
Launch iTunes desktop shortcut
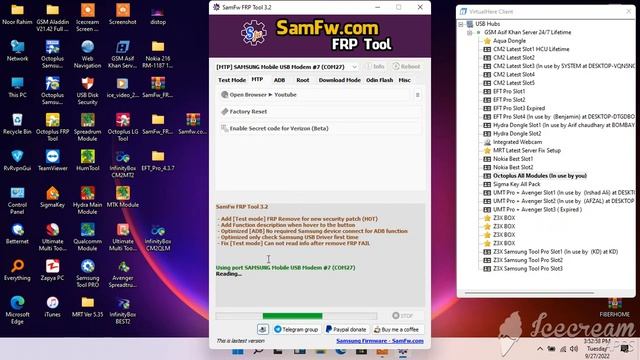(x=52, y=307)
